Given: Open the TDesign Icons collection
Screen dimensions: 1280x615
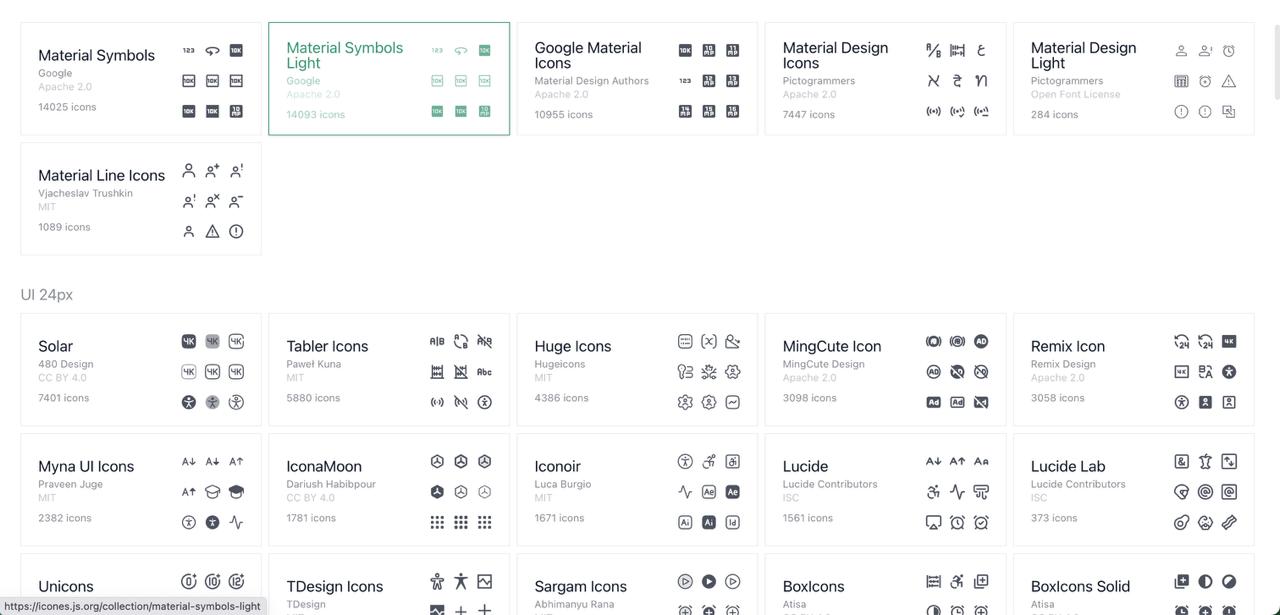Looking at the screenshot, I should click(389, 585).
